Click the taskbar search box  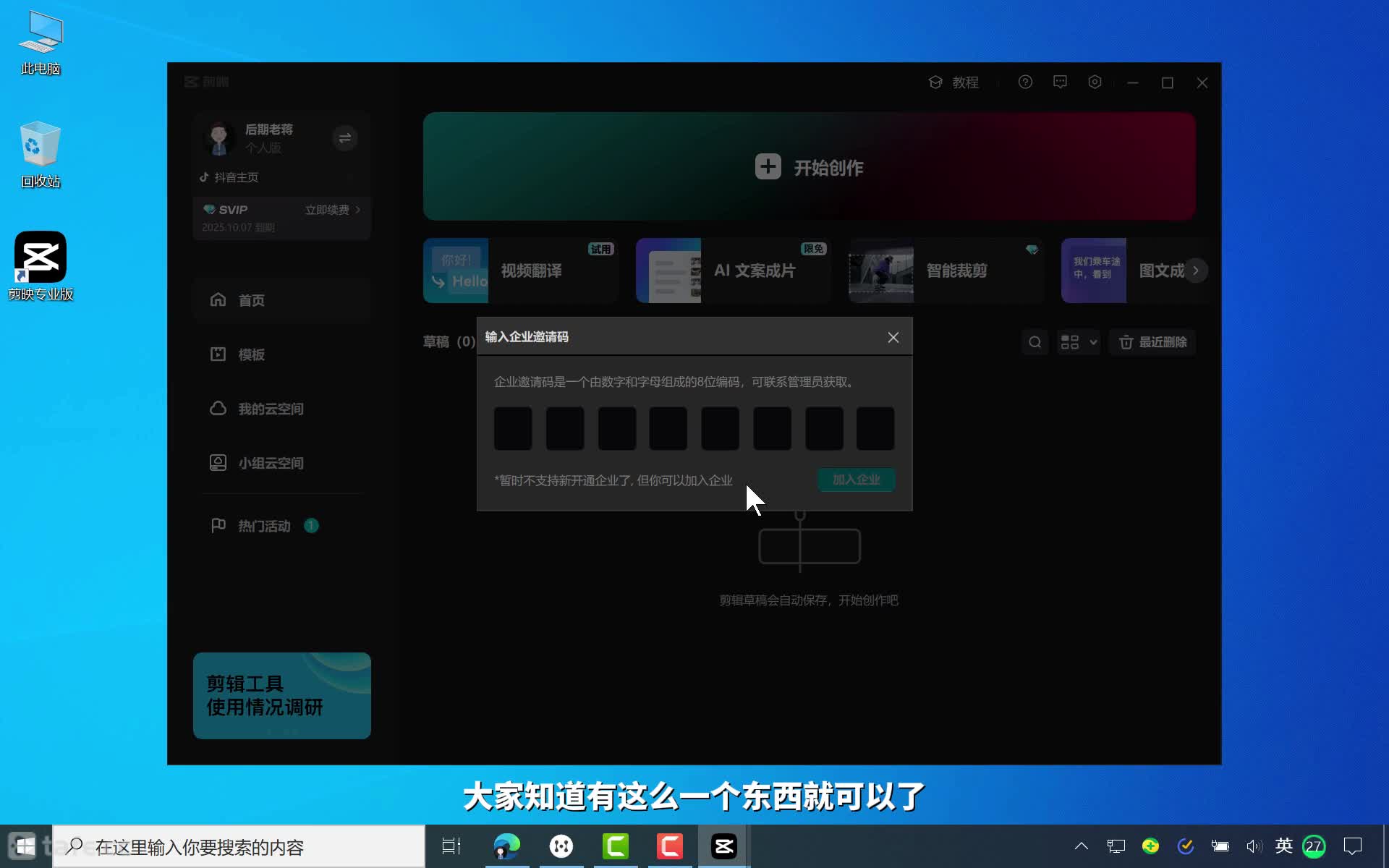click(239, 846)
